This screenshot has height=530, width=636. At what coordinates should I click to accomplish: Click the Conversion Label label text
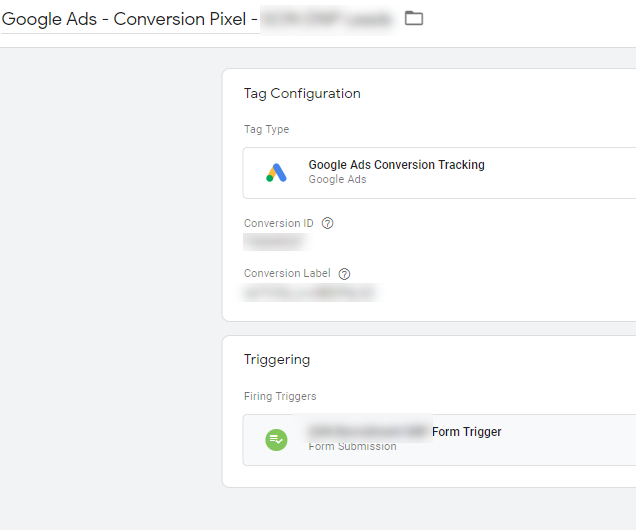(x=286, y=273)
